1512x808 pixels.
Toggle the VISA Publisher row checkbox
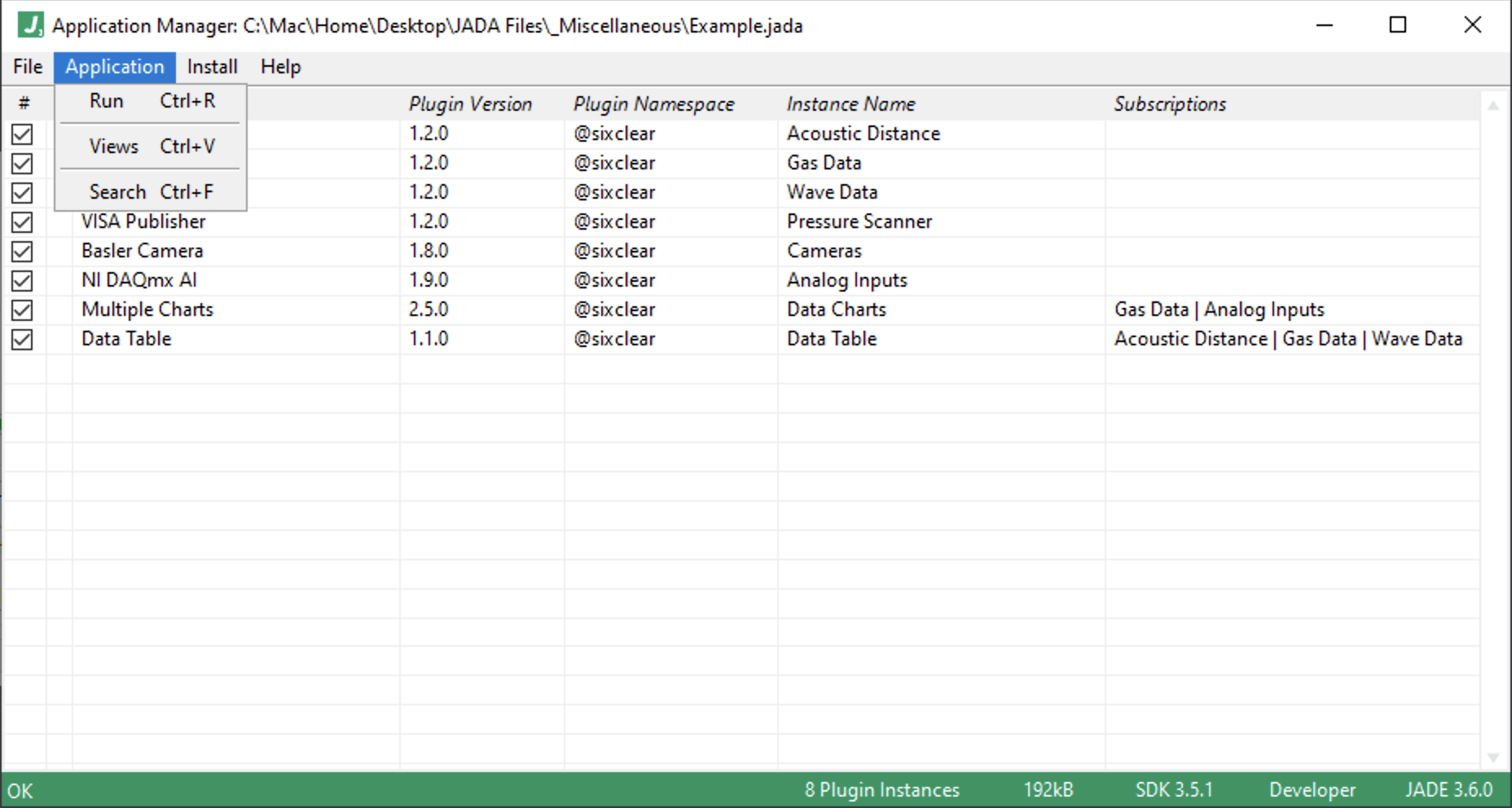pos(22,222)
